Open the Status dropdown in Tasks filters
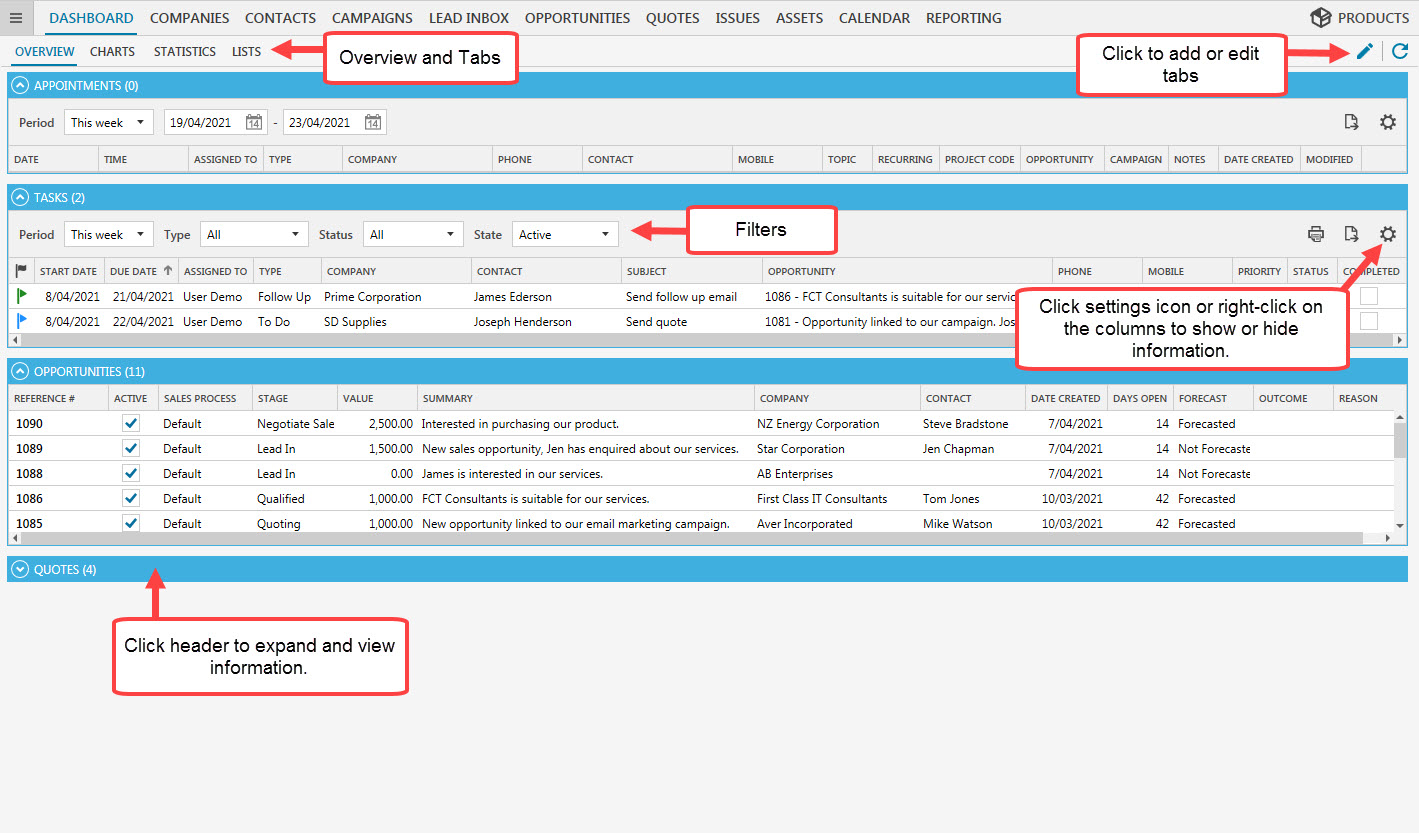Screen dimensions: 1419x833 tap(413, 233)
